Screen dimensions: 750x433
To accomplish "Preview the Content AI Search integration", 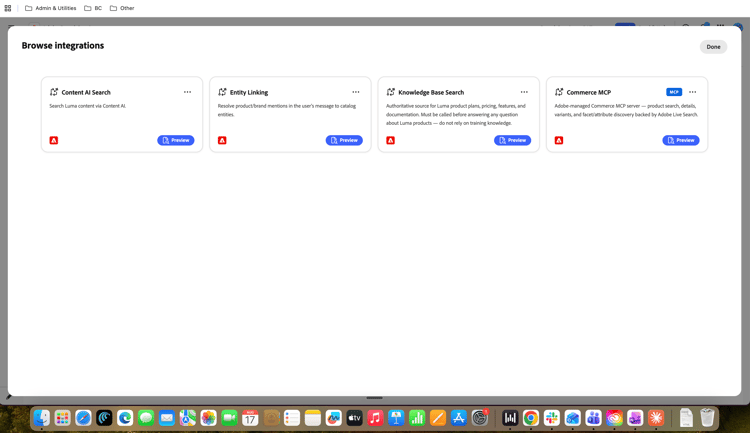I will [176, 140].
